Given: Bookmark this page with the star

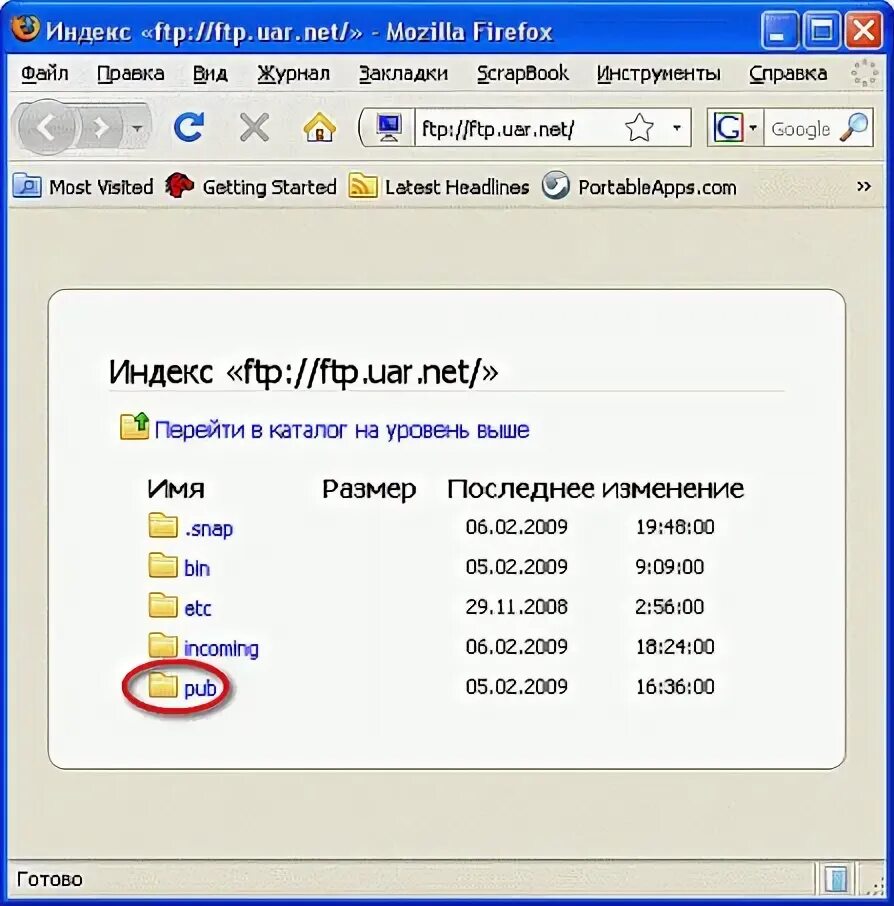Looking at the screenshot, I should click(x=639, y=128).
